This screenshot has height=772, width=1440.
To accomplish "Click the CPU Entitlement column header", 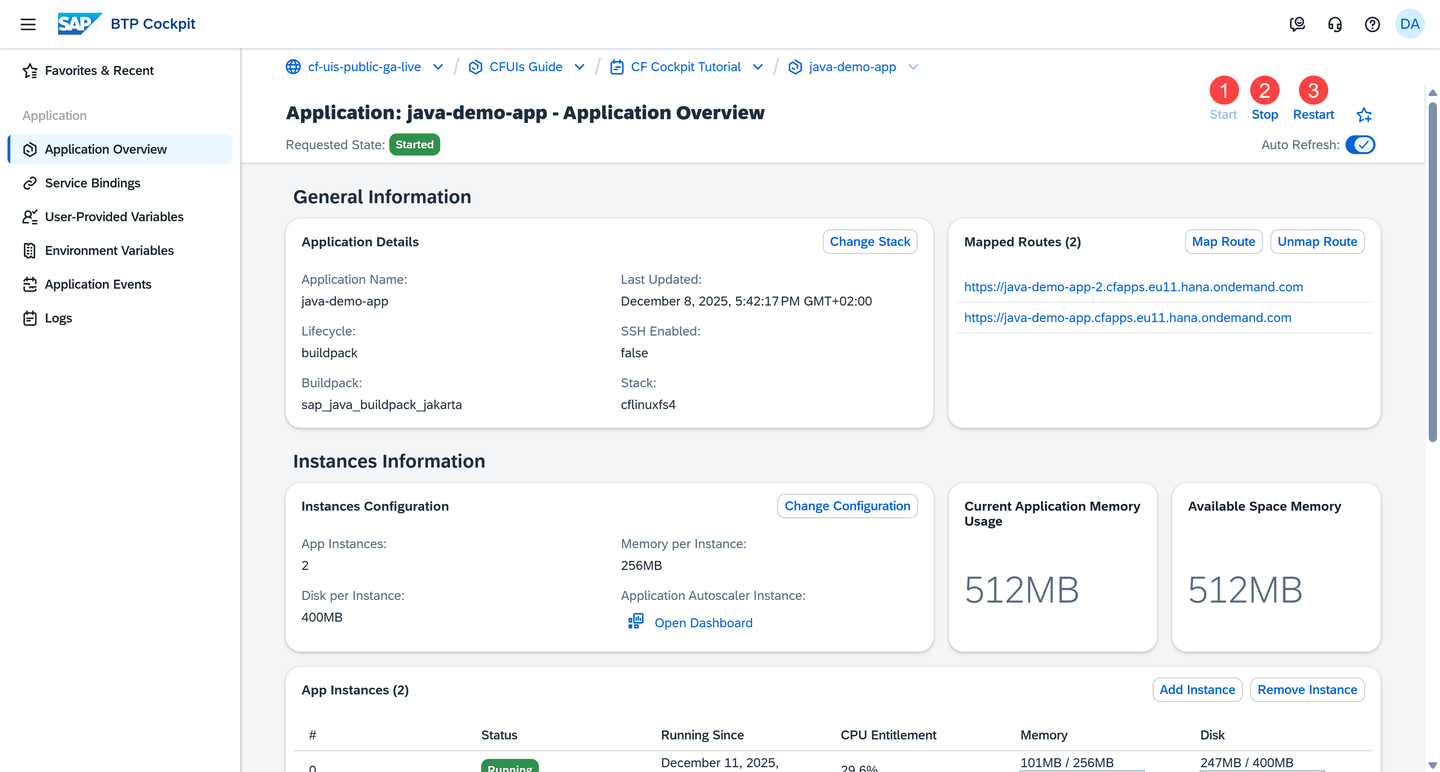I will (889, 735).
